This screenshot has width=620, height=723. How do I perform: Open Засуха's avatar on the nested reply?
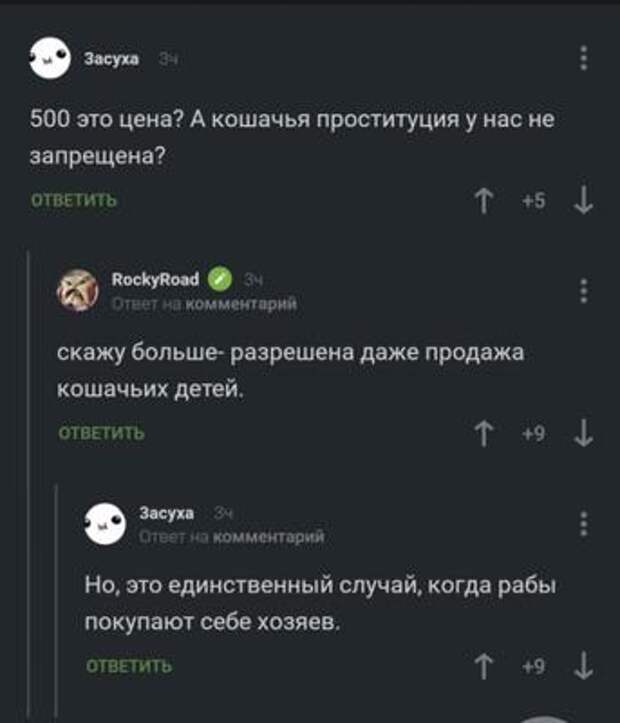pyautogui.click(x=105, y=524)
